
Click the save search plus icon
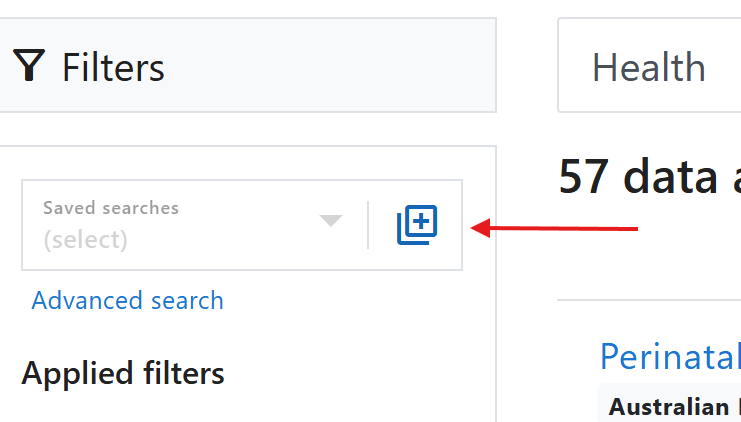417,225
